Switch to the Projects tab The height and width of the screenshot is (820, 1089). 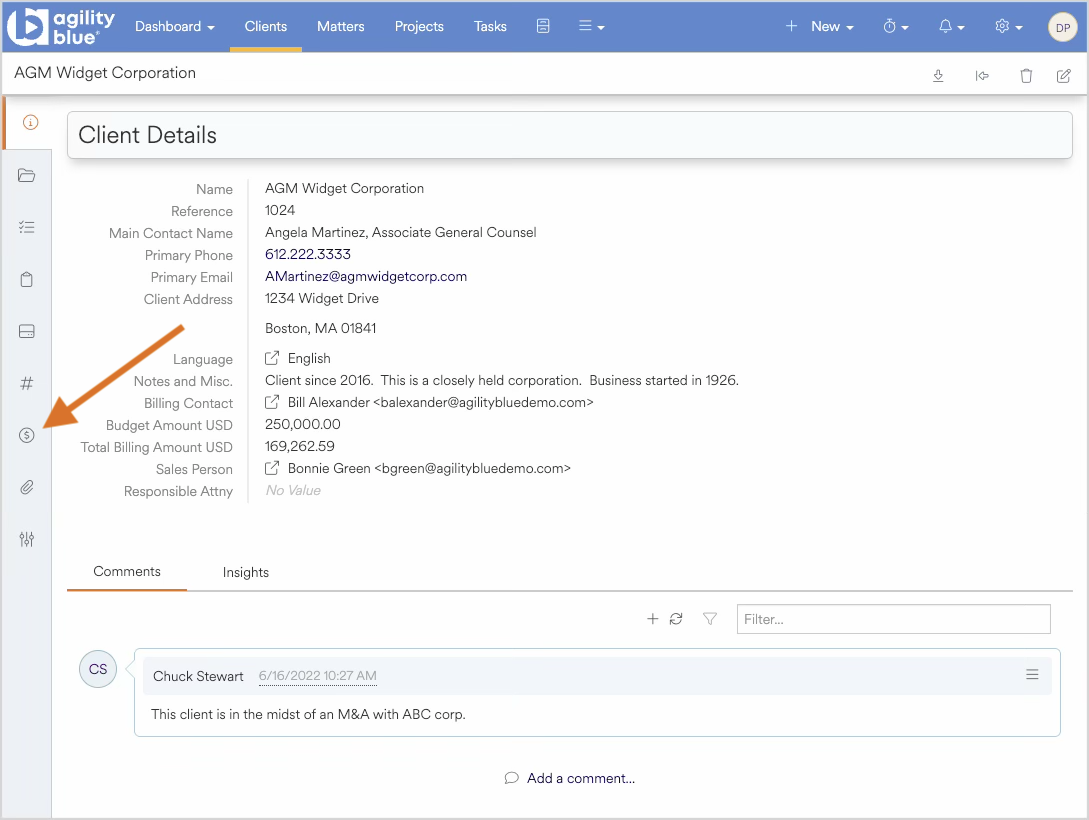(x=419, y=26)
